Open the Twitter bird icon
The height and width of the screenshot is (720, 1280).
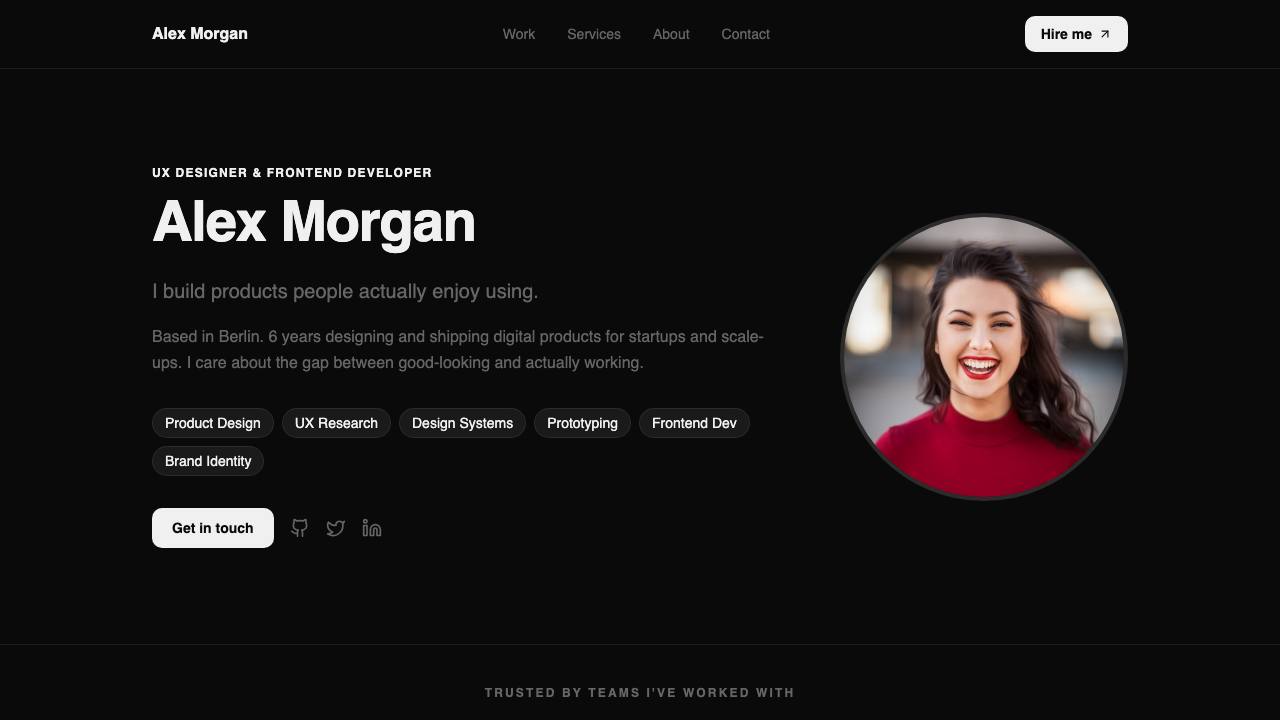click(x=336, y=528)
